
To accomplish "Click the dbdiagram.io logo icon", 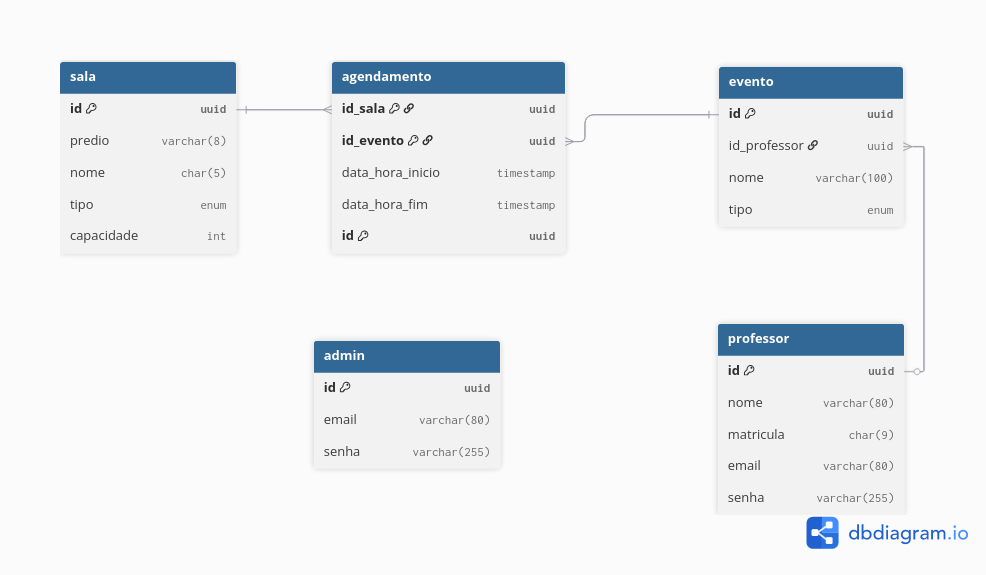I will point(822,533).
